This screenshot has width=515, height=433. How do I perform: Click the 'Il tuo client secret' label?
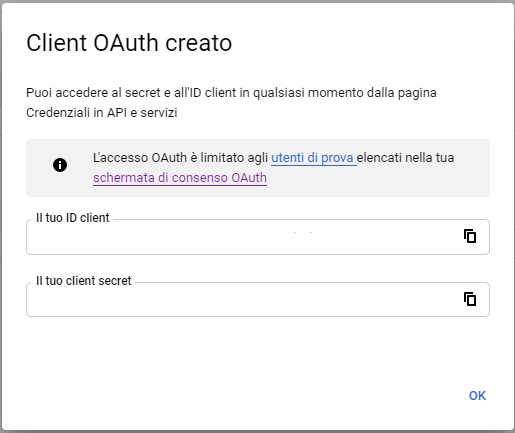(84, 281)
